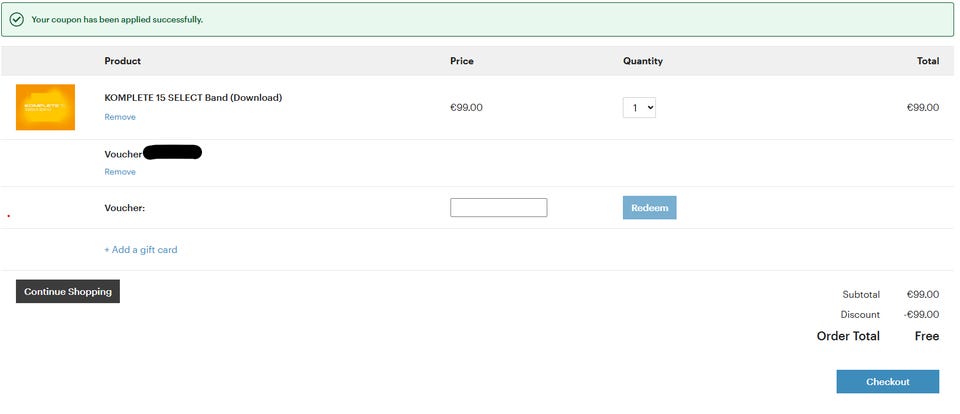The image size is (960, 414).
Task: Click the Continue Shopping button
Action: click(68, 292)
